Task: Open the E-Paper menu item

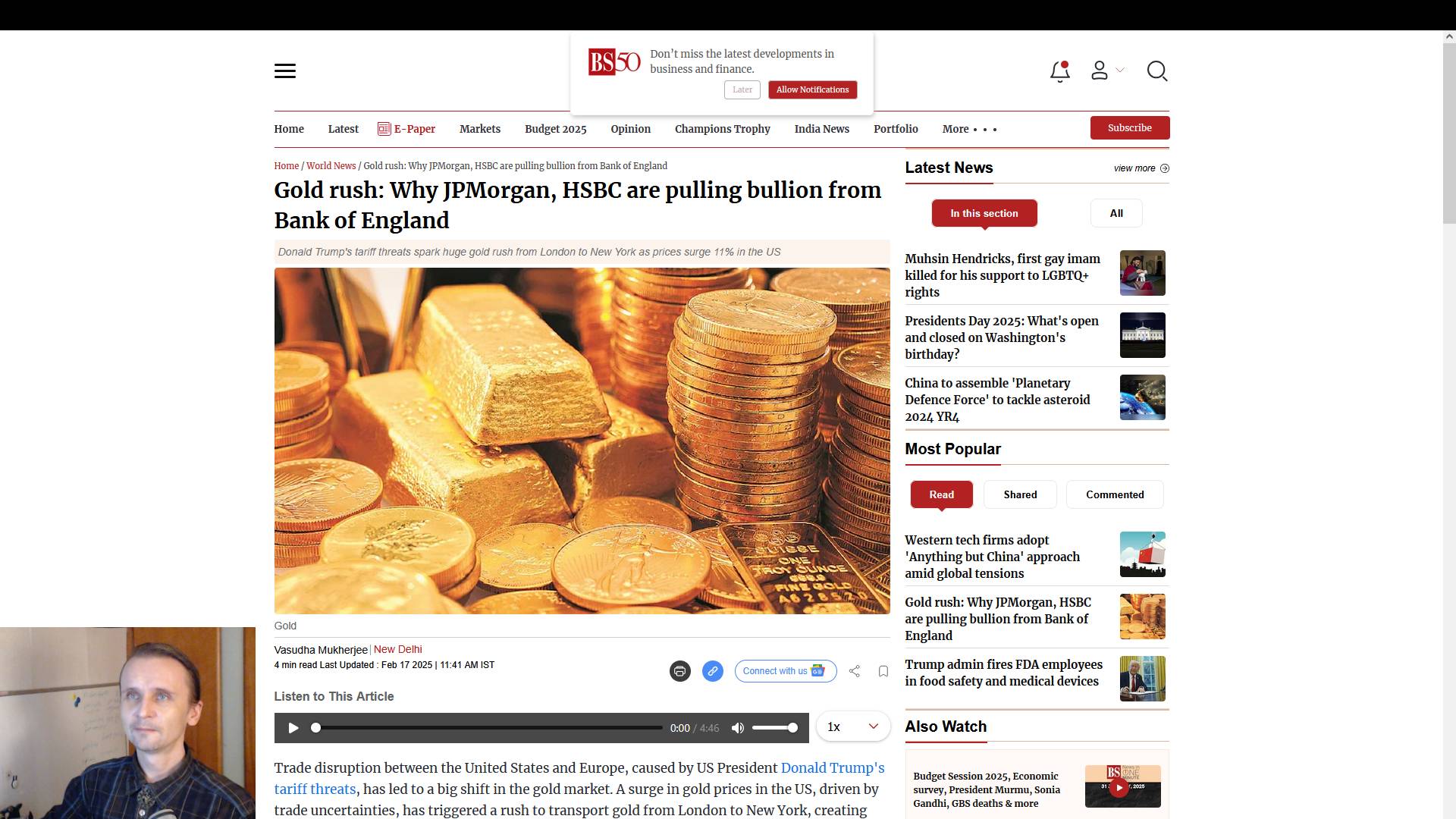Action: point(406,129)
